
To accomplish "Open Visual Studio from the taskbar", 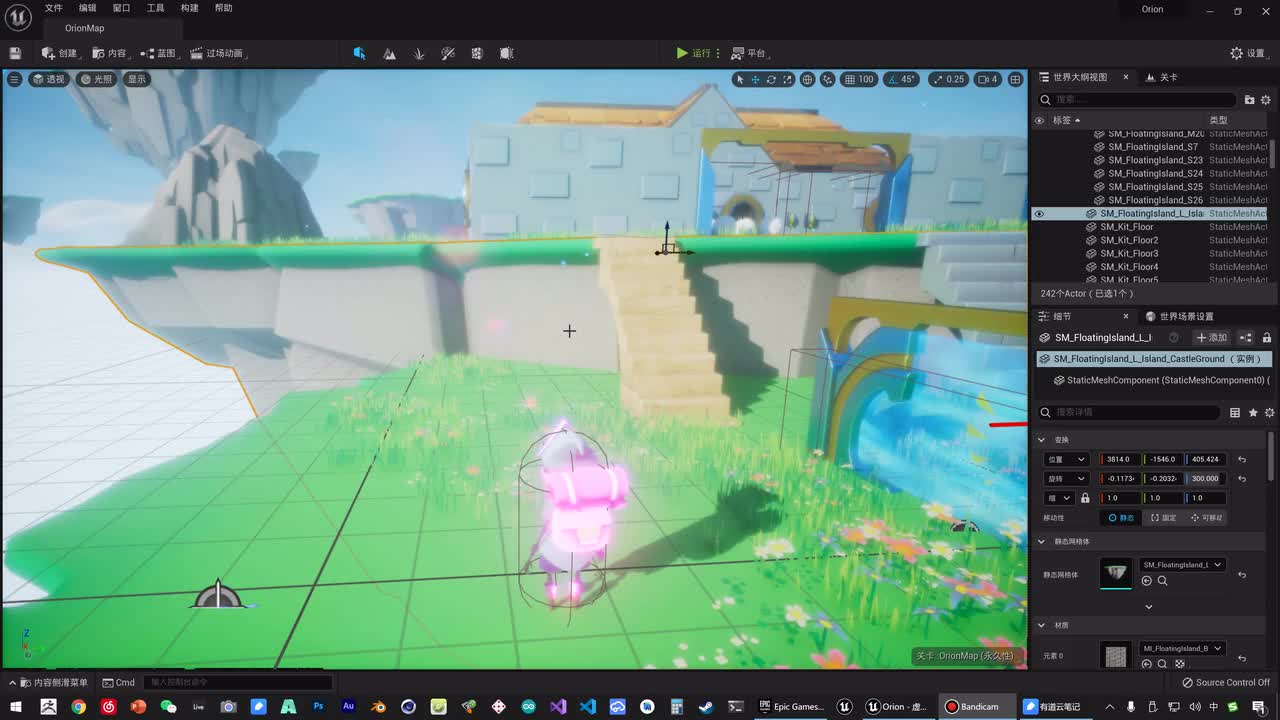I will (558, 707).
